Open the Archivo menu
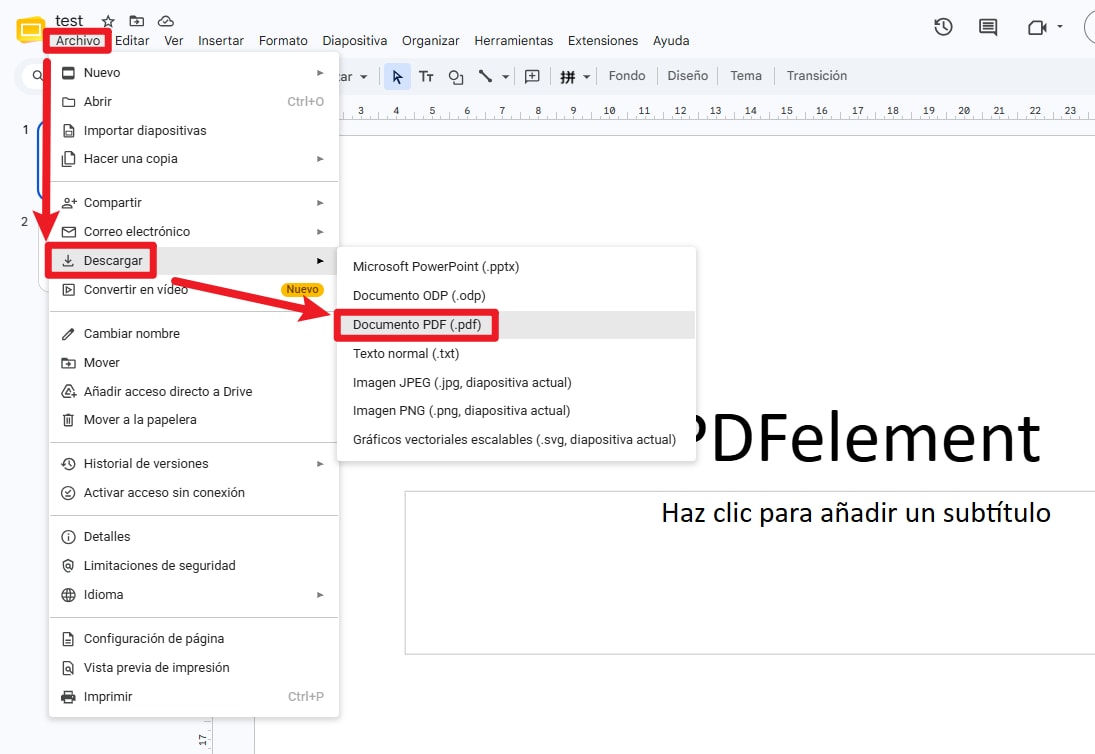 [x=78, y=40]
